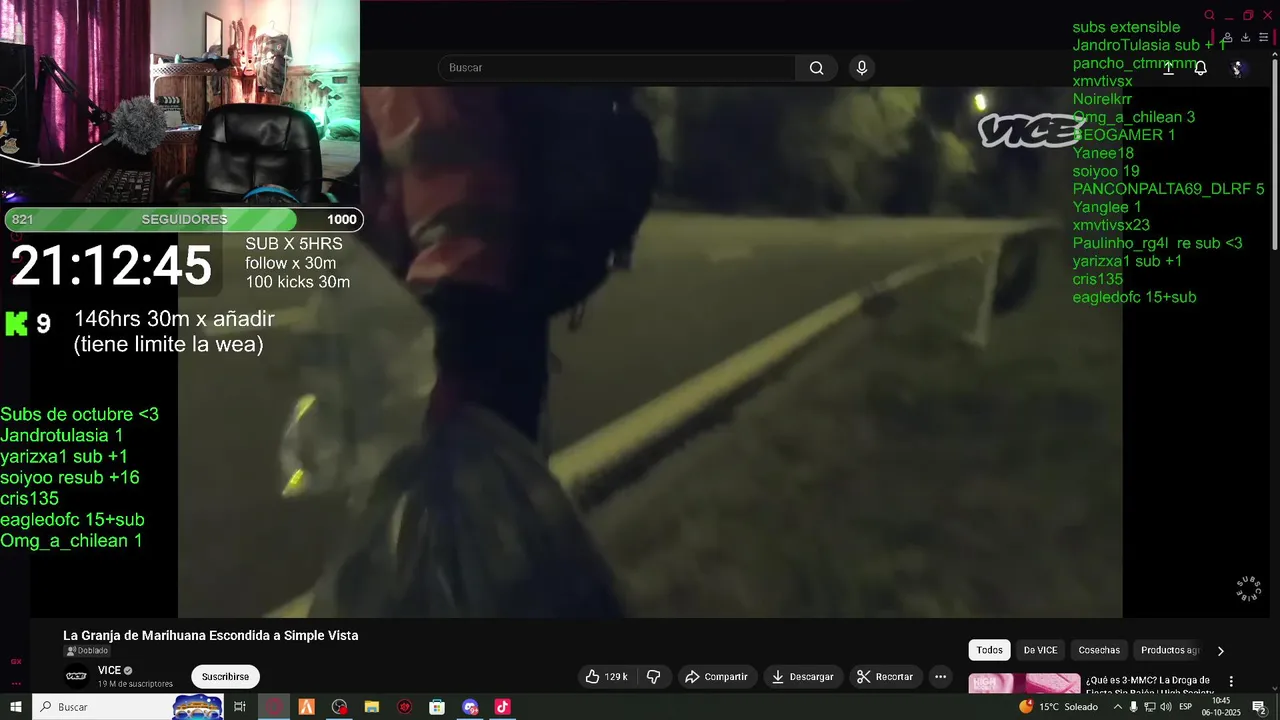
Task: Open the ¿Qué es 3-MMC? video thumbnail
Action: pos(1024,684)
